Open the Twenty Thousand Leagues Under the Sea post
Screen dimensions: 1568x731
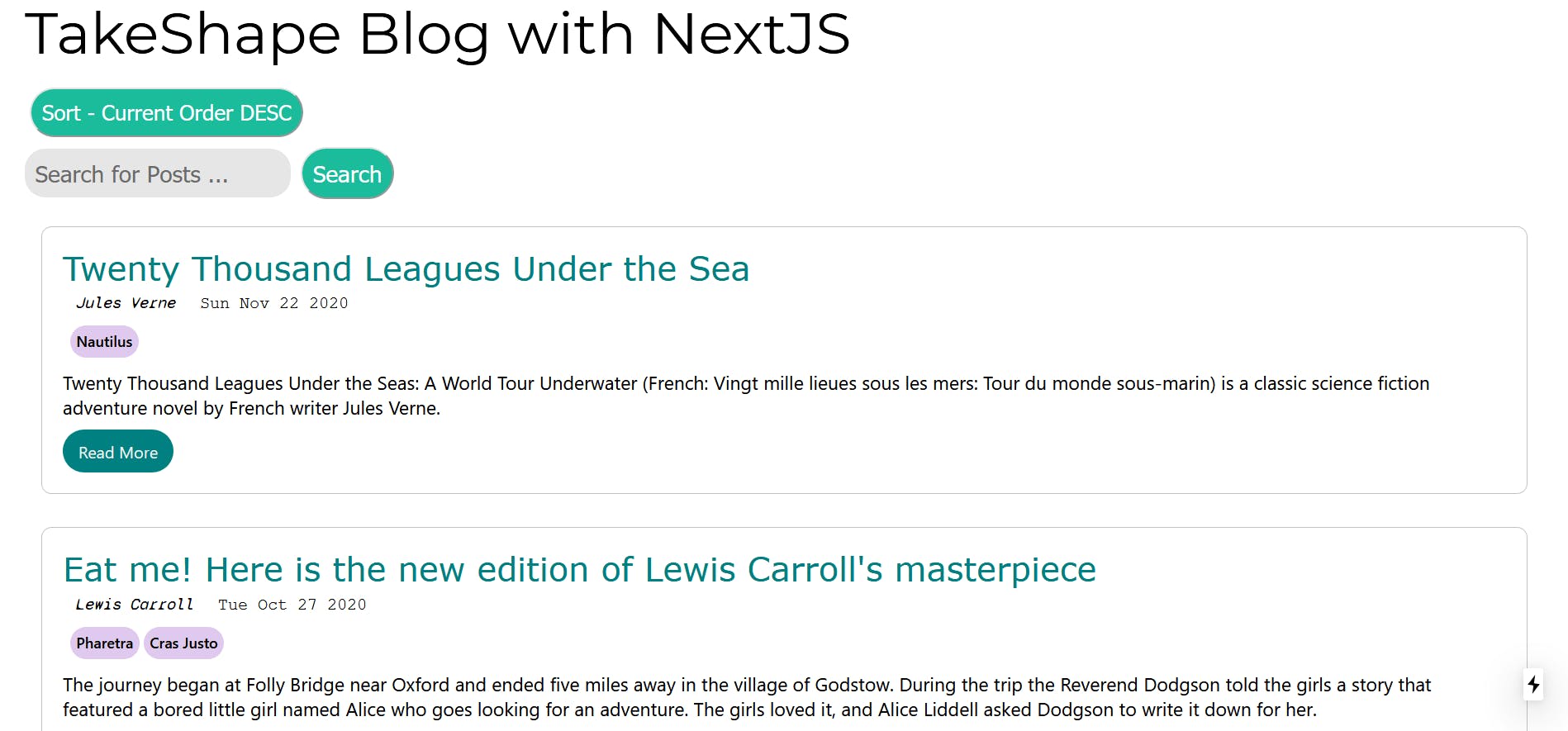pos(406,269)
